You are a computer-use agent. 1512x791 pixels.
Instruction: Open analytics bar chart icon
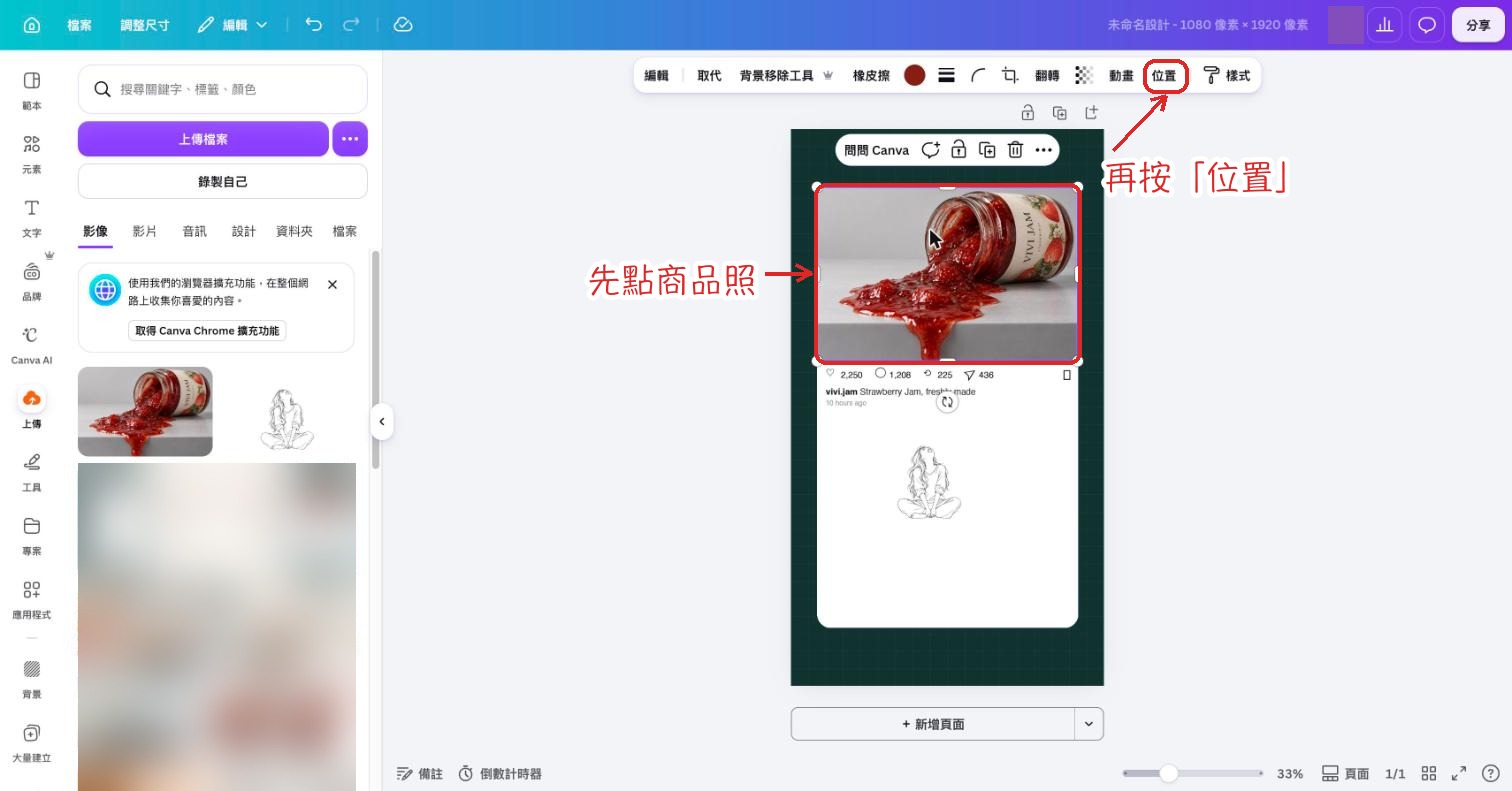1385,25
